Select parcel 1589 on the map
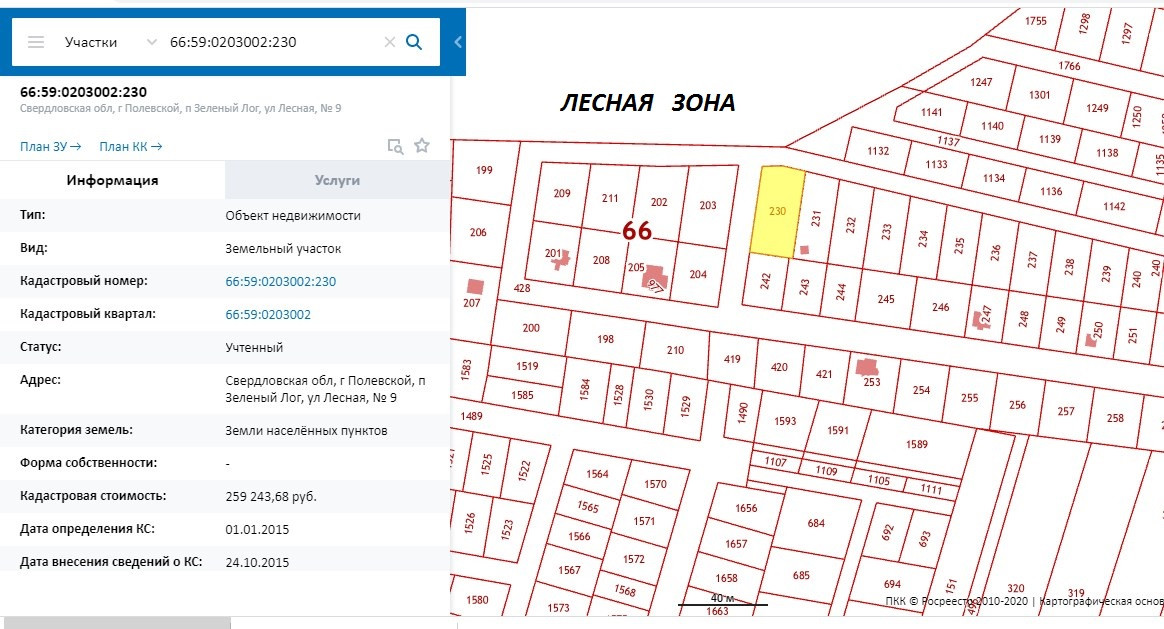 916,444
